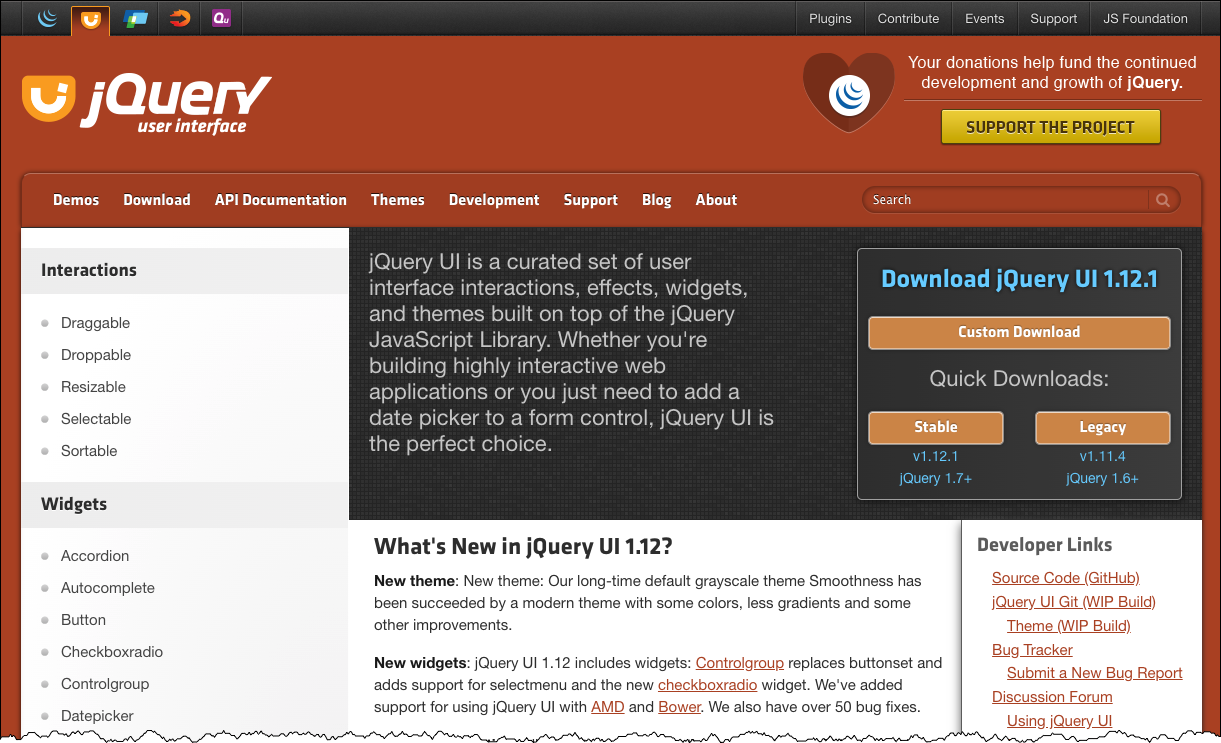This screenshot has height=743, width=1221.
Task: Click the Bower link
Action: click(680, 707)
